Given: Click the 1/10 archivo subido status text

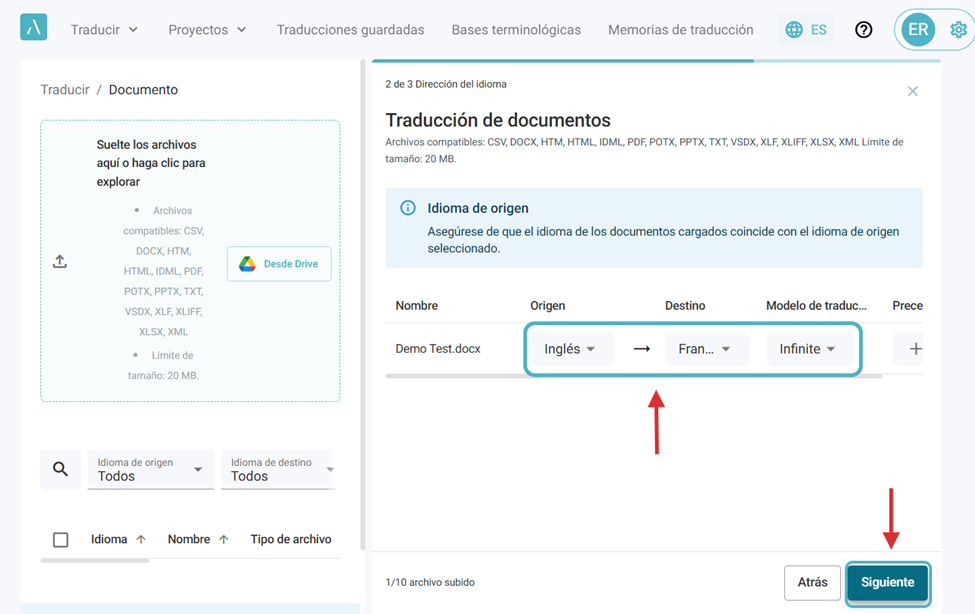Looking at the screenshot, I should coord(430,582).
